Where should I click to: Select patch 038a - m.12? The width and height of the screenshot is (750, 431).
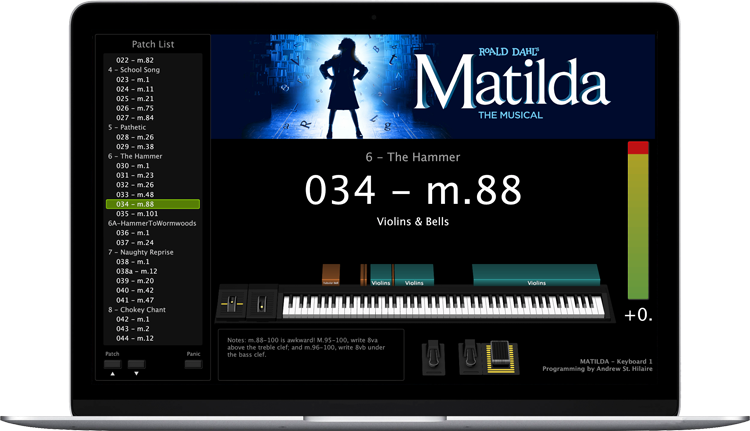click(153, 271)
